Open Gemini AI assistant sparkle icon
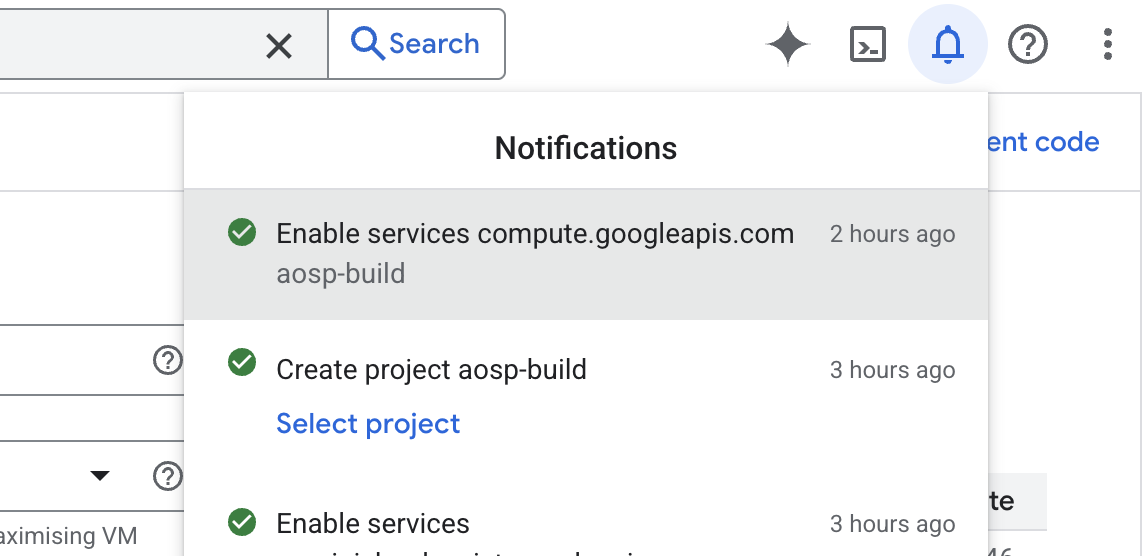The width and height of the screenshot is (1142, 556). 787,45
